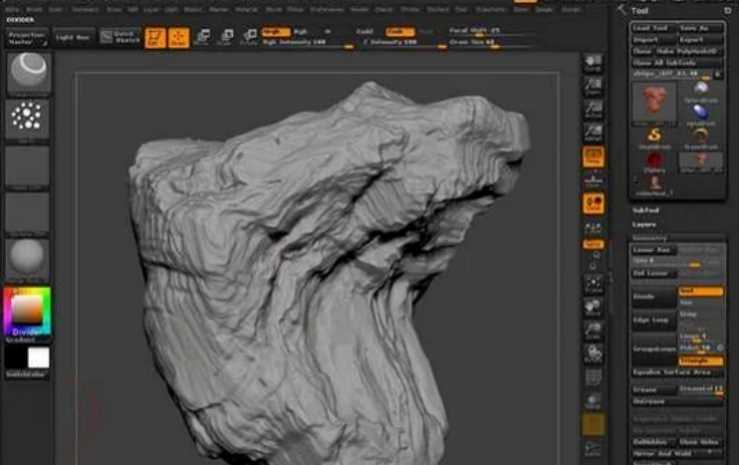Screen dimensions: 739x465
Task: Toggle the Floor grid icon
Action: point(593,180)
